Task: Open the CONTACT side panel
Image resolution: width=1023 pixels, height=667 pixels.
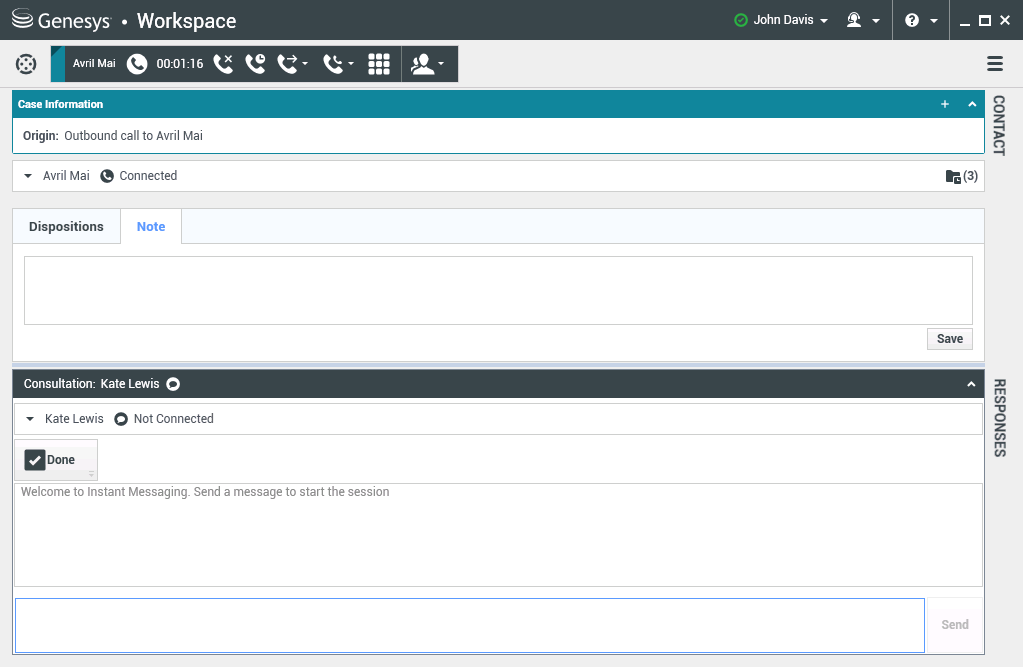Action: click(x=998, y=125)
